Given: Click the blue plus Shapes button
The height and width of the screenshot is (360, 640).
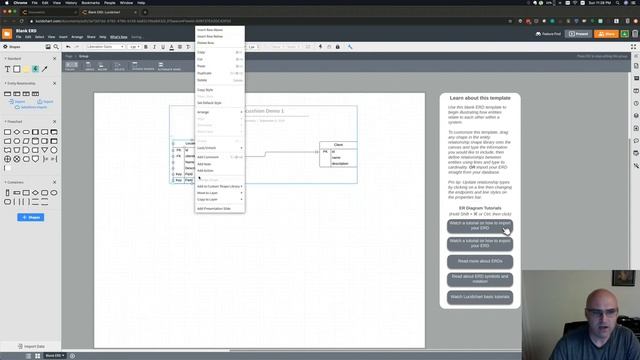Looking at the screenshot, I should click(x=31, y=218).
